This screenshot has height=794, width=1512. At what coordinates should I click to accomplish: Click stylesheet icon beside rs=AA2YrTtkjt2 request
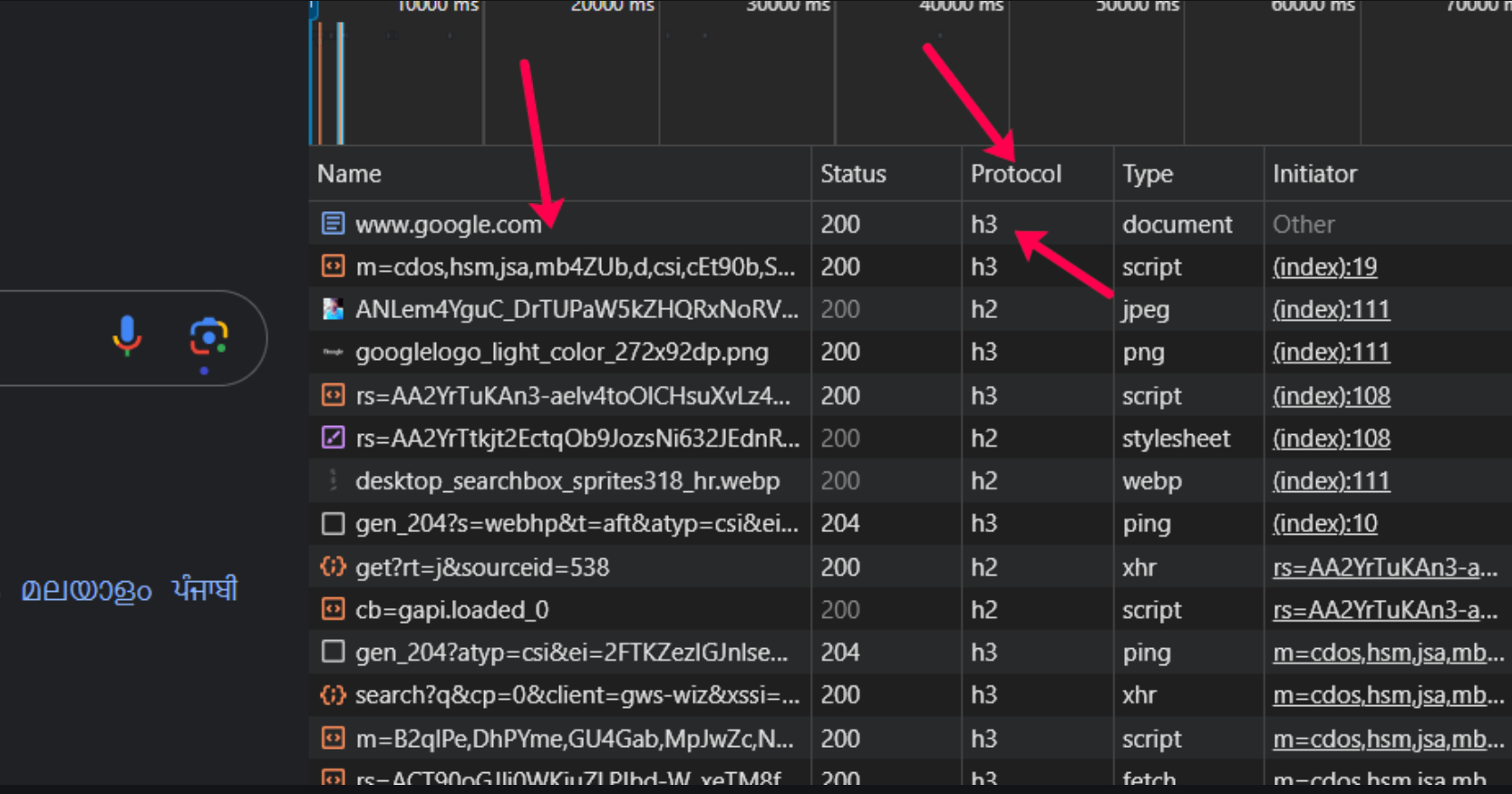(x=333, y=438)
